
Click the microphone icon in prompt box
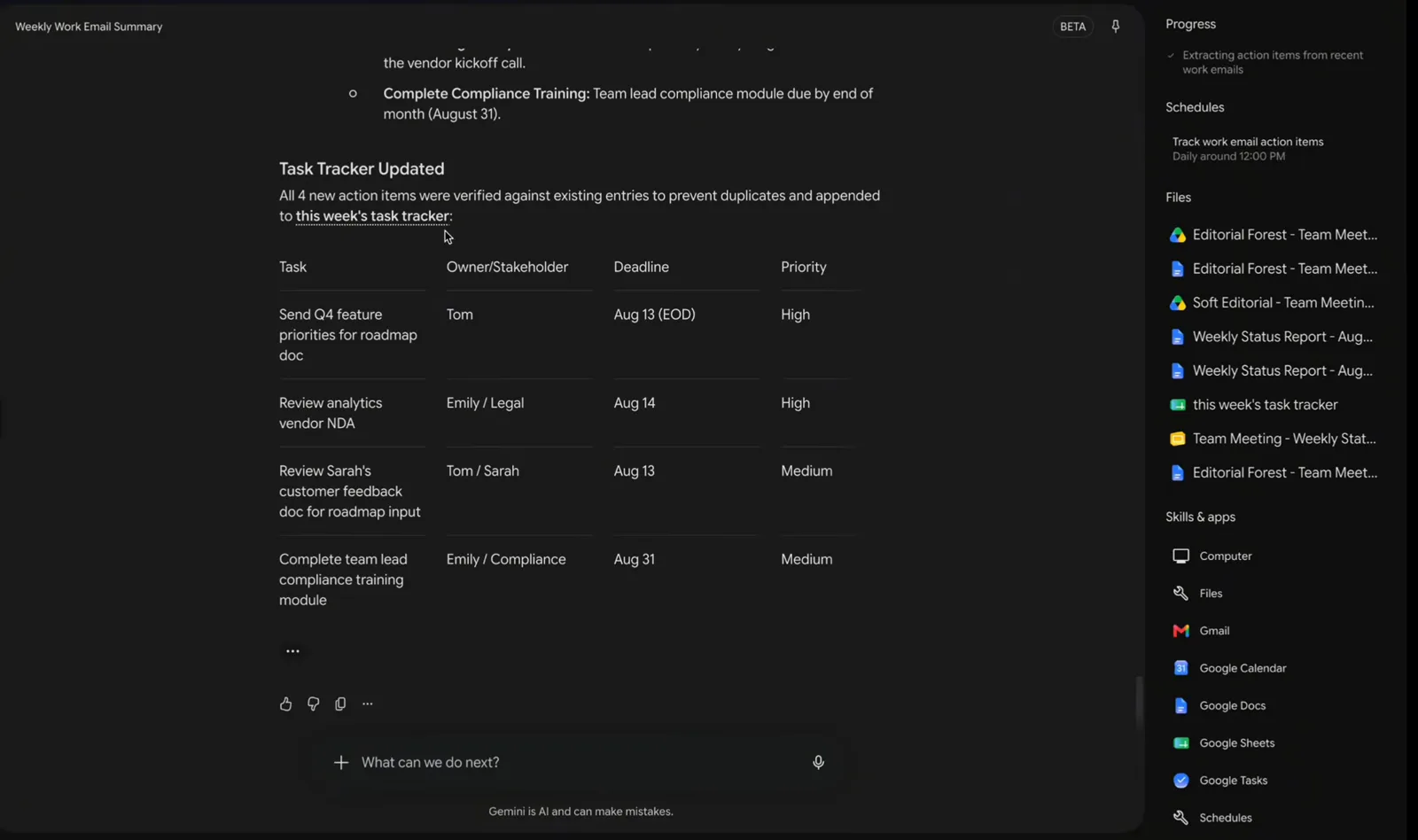818,762
